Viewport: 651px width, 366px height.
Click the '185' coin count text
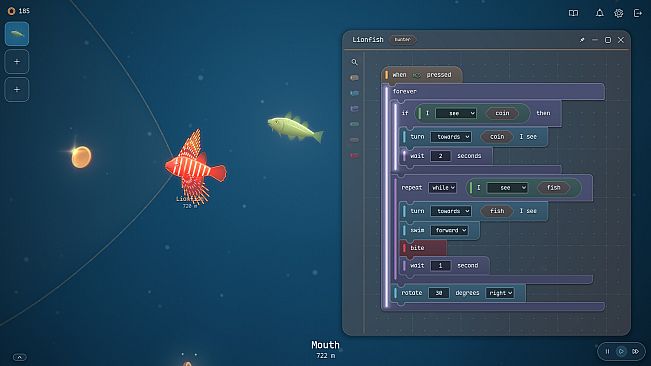24,11
